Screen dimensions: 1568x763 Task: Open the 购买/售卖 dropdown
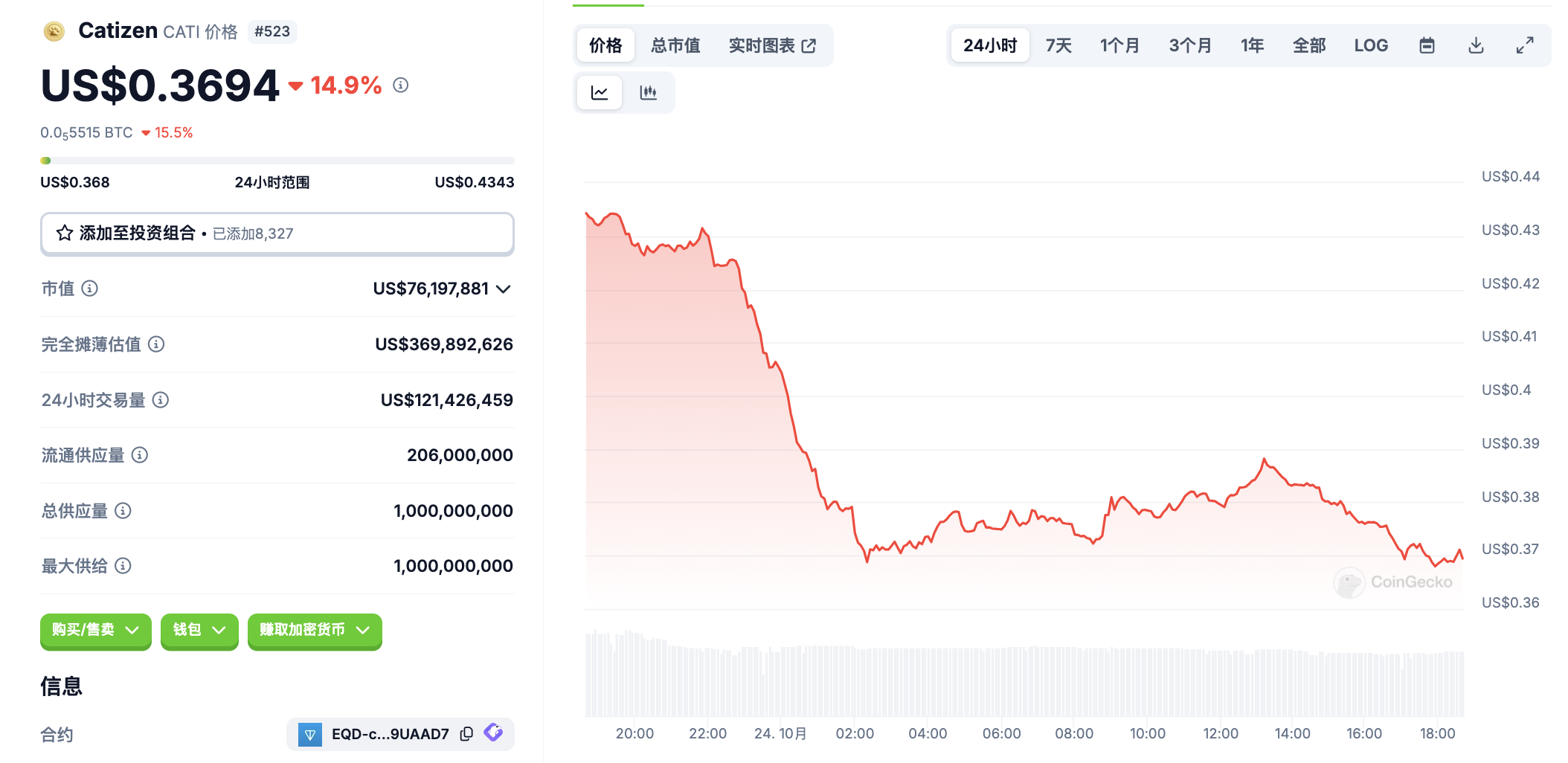click(95, 631)
